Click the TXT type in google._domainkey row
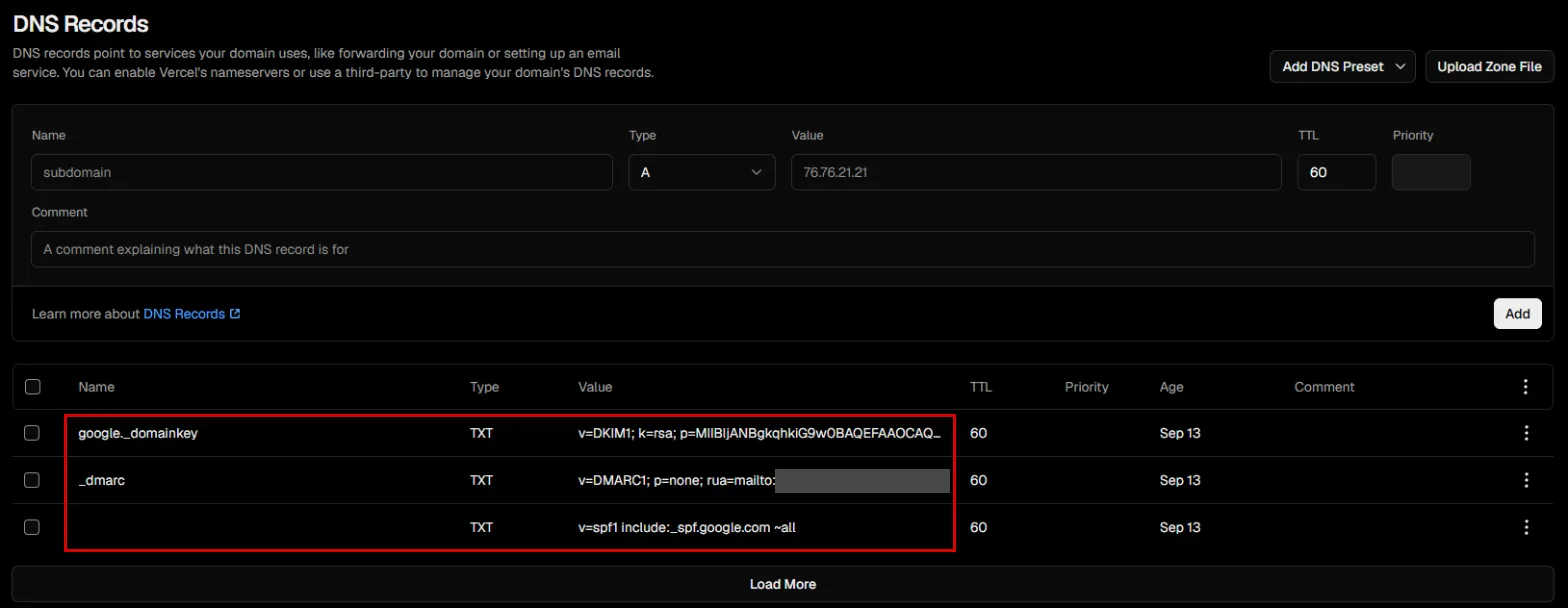Screen dimensions: 1568x608 [x=482, y=433]
